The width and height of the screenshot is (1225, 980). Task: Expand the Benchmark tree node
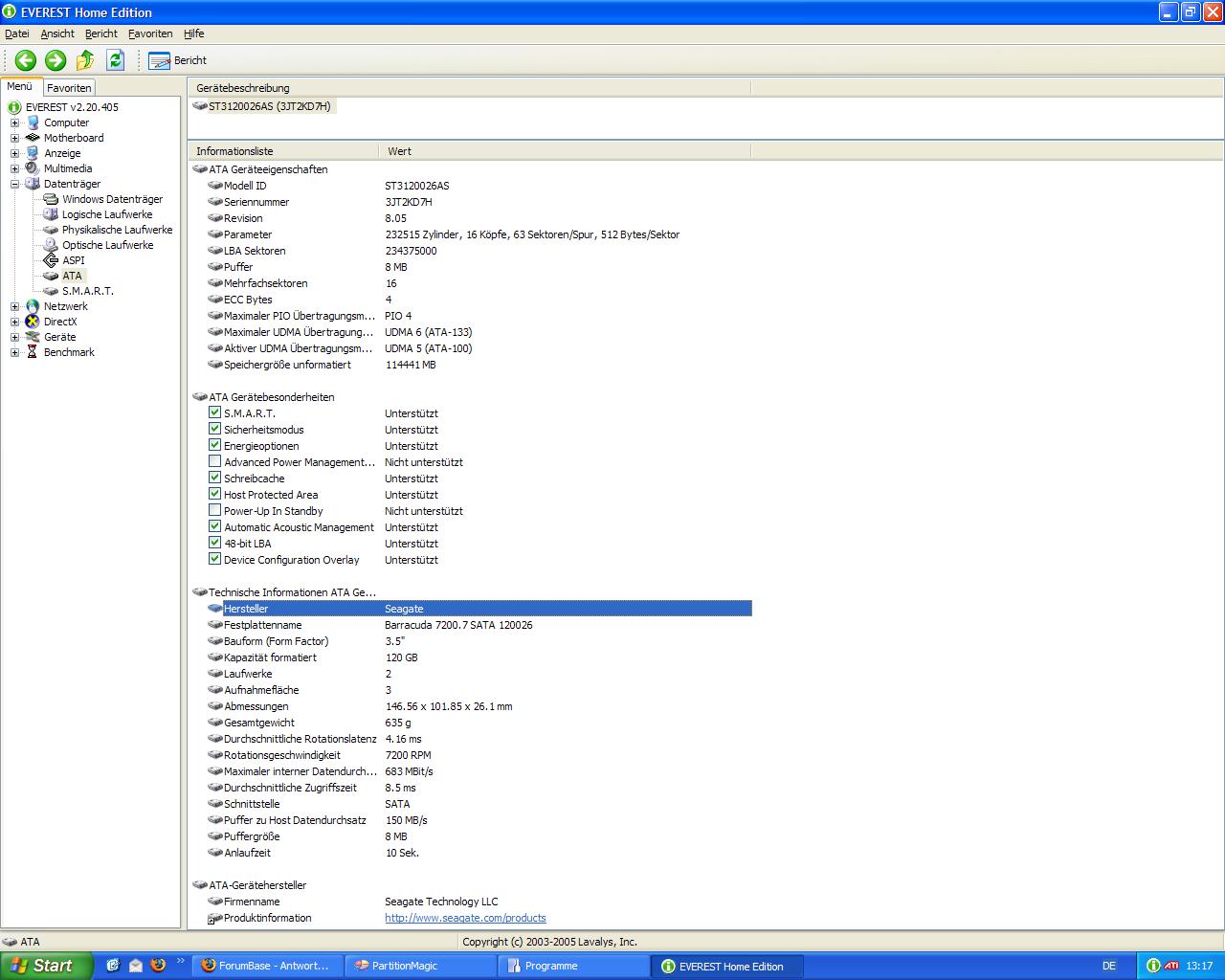pos(14,352)
